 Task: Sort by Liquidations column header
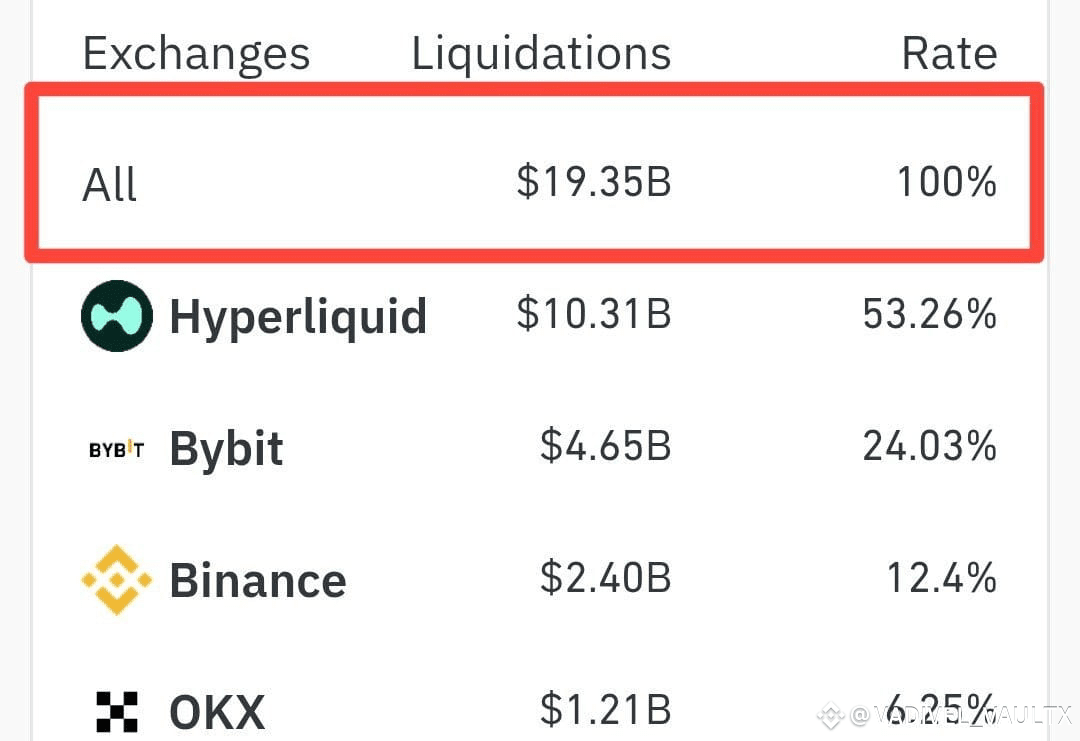click(x=541, y=53)
